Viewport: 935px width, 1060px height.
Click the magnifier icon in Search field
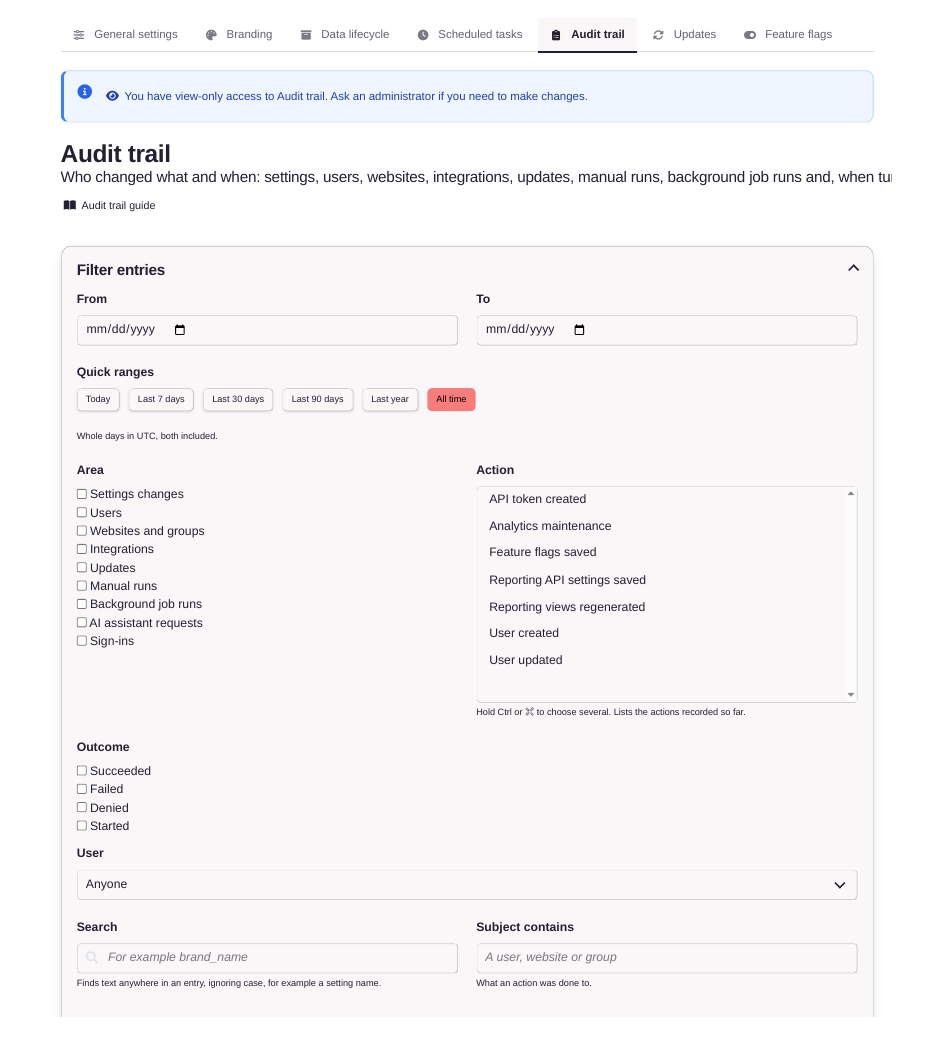point(92,957)
